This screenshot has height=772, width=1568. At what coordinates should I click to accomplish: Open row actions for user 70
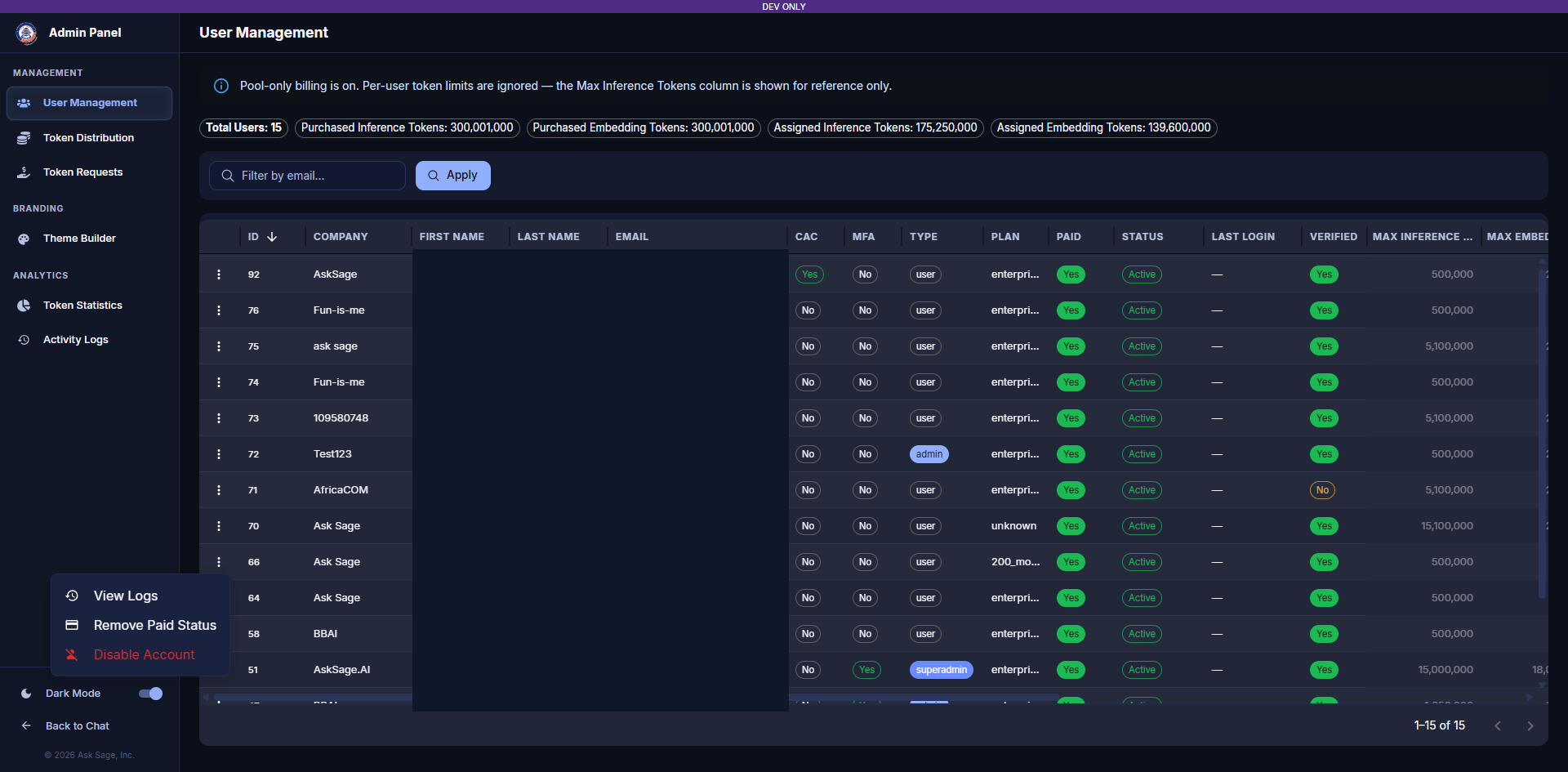coord(219,526)
